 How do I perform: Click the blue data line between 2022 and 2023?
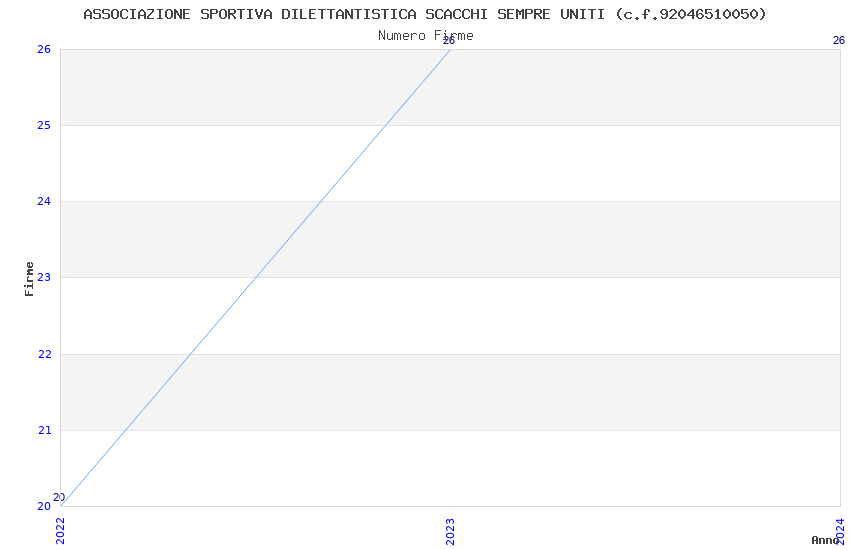tap(255, 277)
